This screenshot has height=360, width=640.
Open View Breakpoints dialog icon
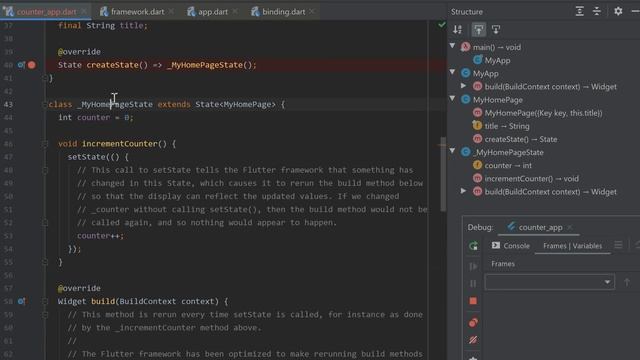473,322
